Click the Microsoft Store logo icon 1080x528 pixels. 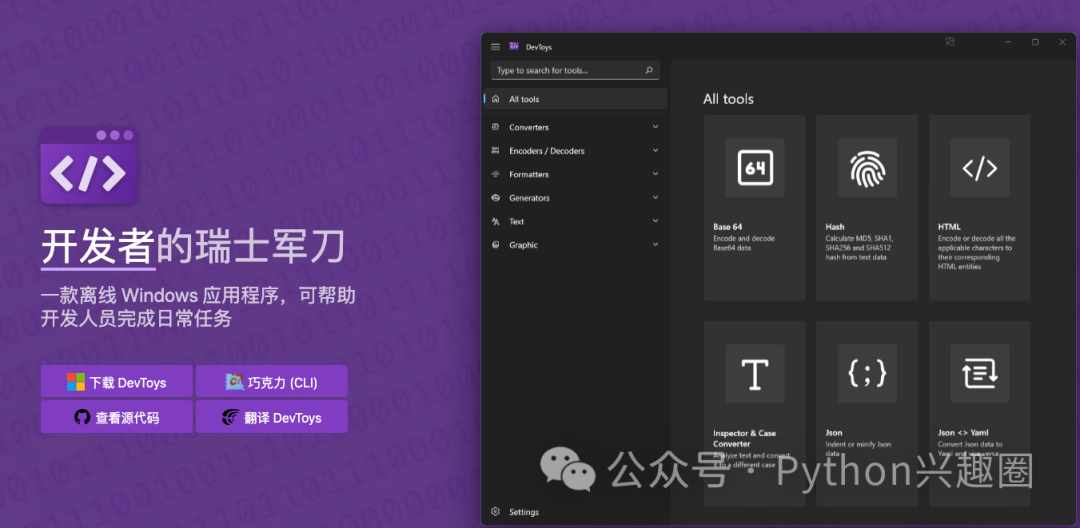[x=76, y=382]
